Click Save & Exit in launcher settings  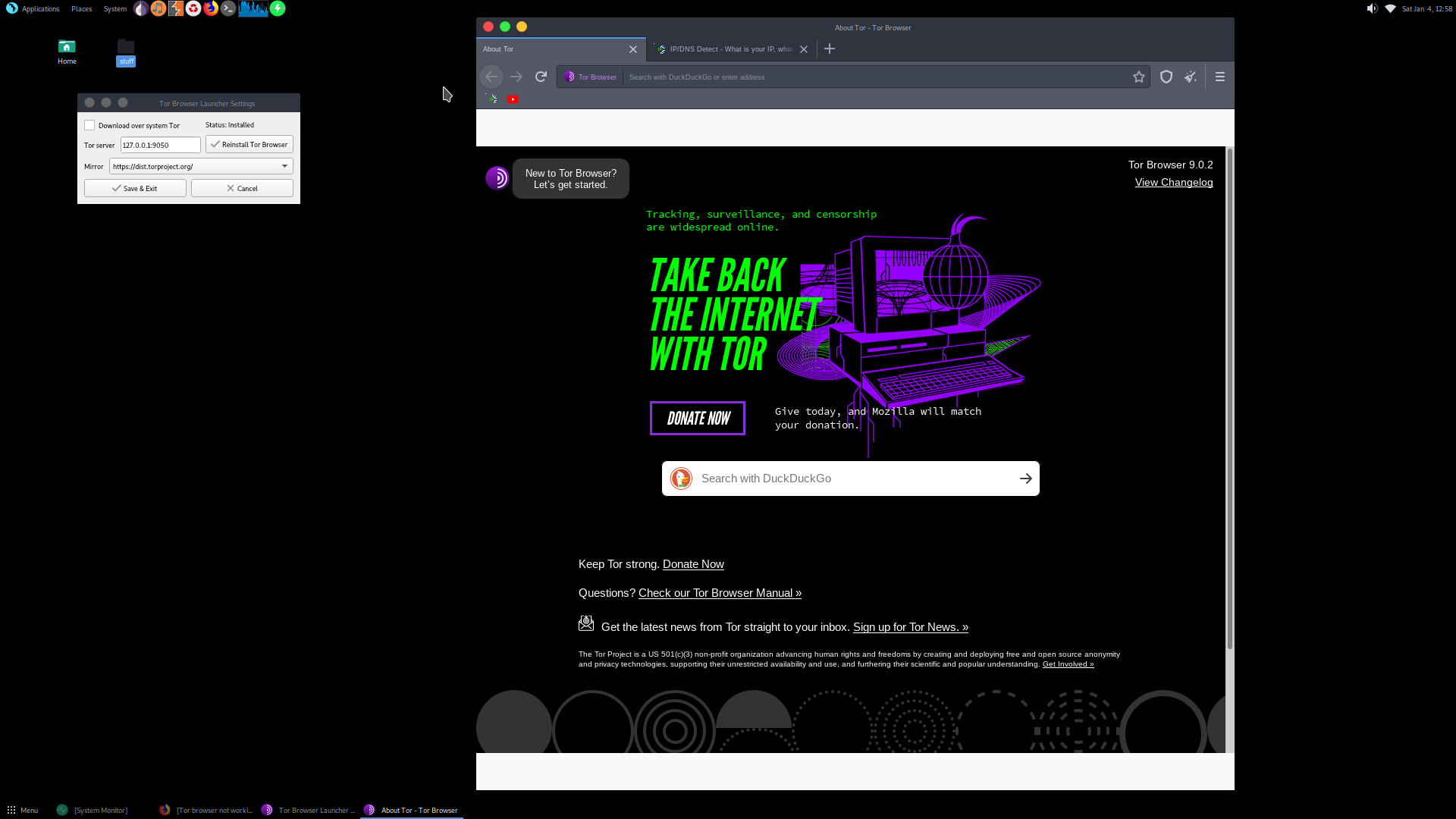135,188
